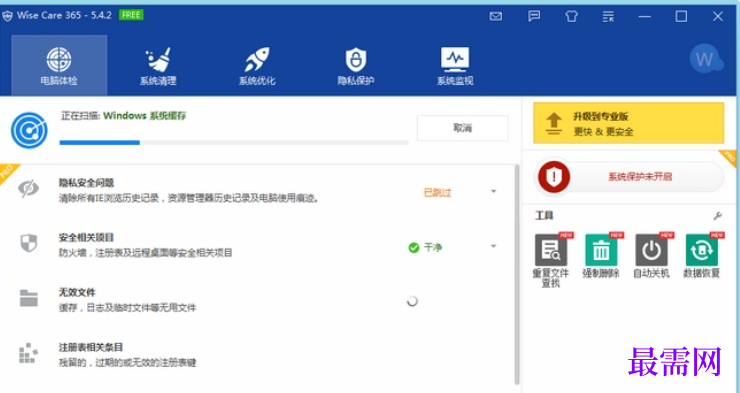Viewport: 740px width, 393px height.
Task: Click the 无效文件 folder icon
Action: 29,298
